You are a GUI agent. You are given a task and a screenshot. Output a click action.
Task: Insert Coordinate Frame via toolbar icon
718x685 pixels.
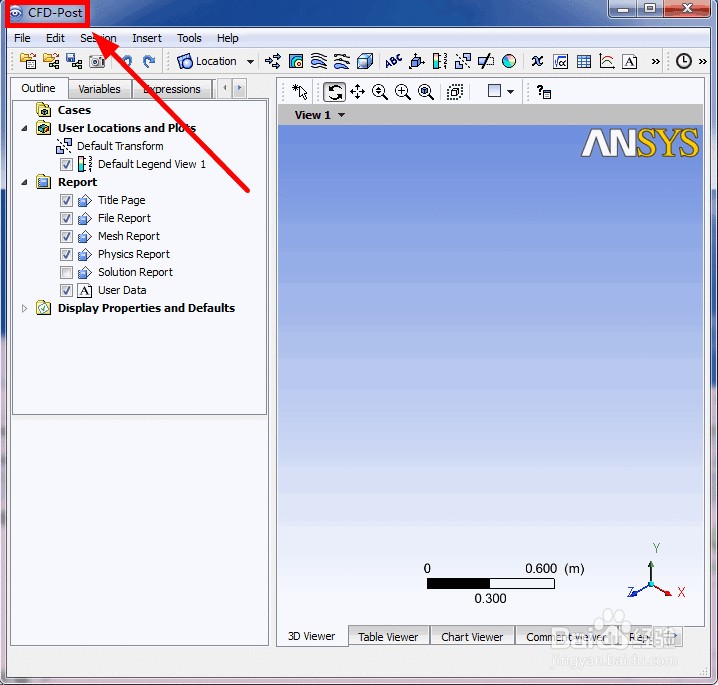coord(417,61)
